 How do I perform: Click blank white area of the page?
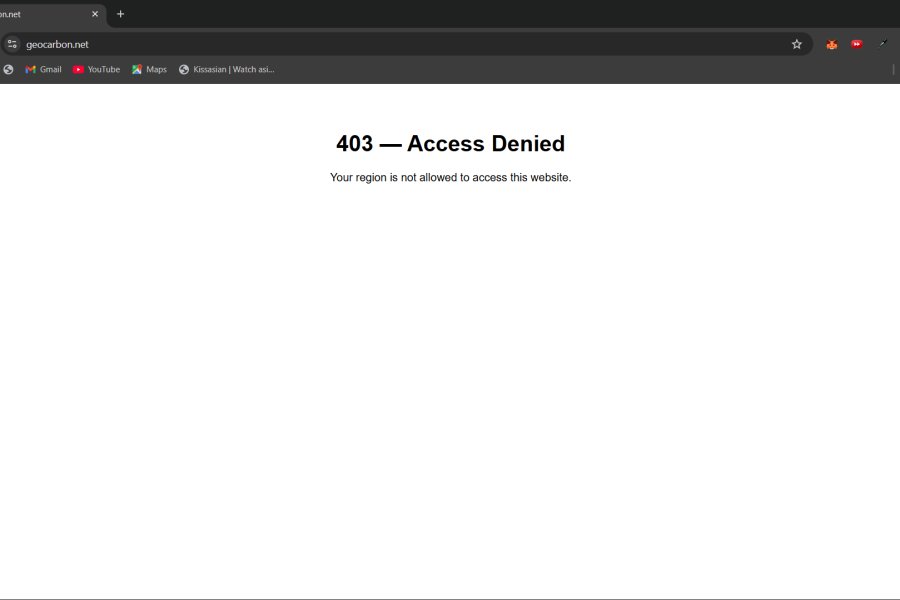(x=450, y=400)
